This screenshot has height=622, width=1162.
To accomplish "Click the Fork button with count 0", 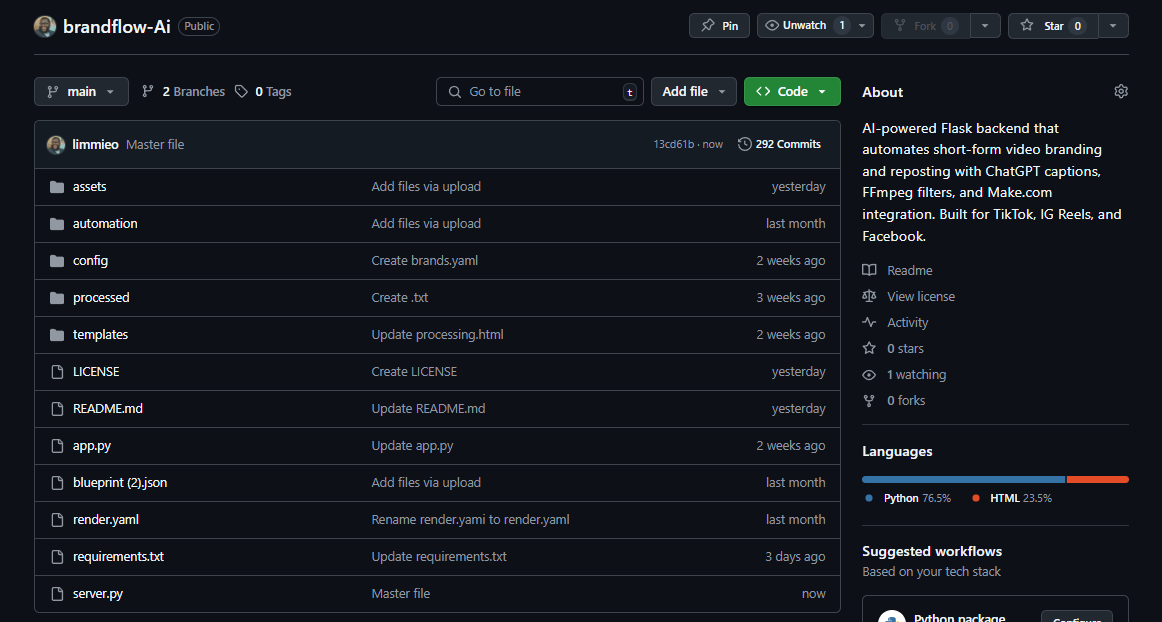I will pyautogui.click(x=926, y=26).
